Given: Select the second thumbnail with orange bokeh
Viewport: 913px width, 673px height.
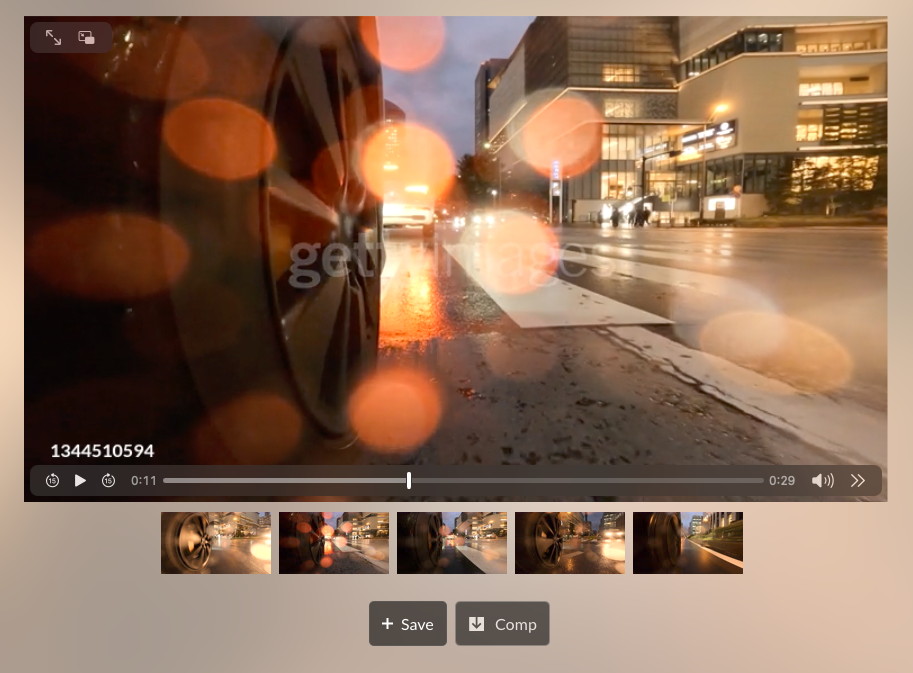Looking at the screenshot, I should point(334,543).
